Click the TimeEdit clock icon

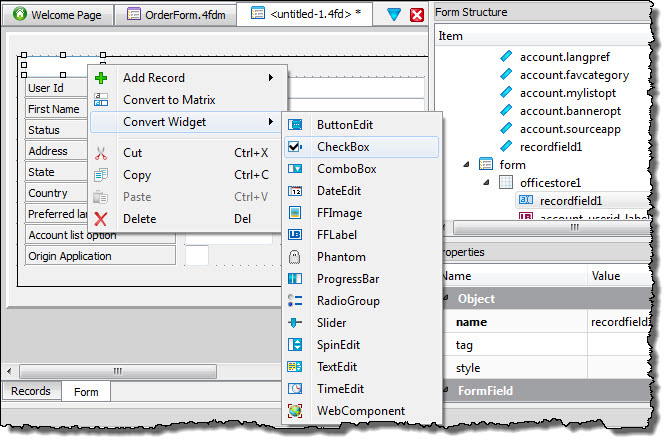click(x=295, y=388)
